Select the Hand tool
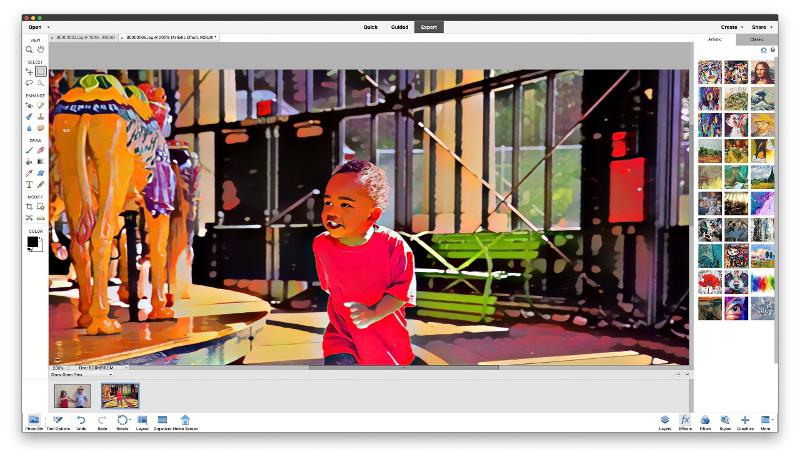 pos(40,49)
